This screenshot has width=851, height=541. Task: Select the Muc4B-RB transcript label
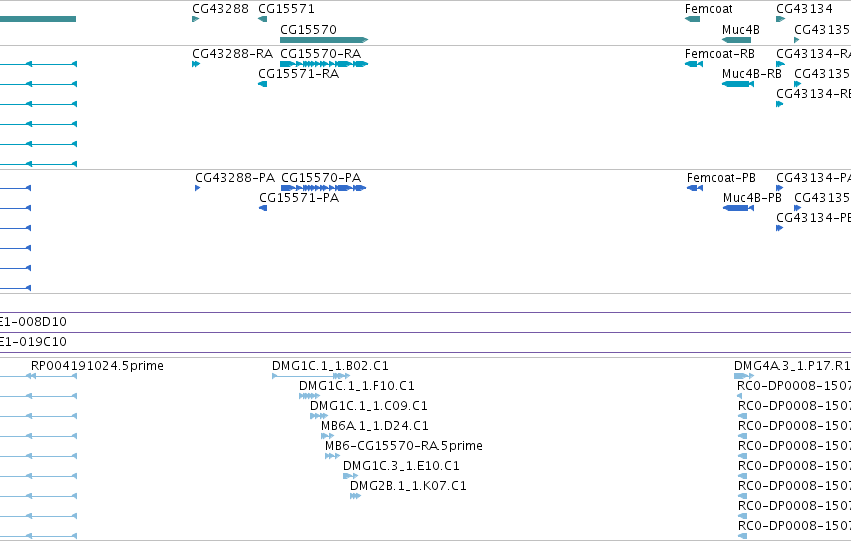point(752,74)
